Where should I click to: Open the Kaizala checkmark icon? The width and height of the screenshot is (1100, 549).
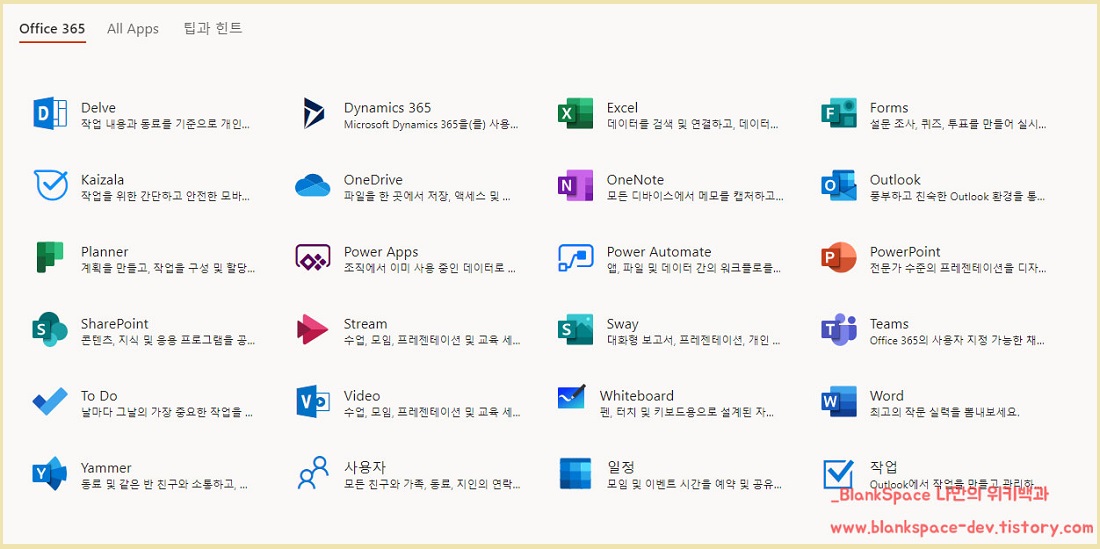point(51,186)
